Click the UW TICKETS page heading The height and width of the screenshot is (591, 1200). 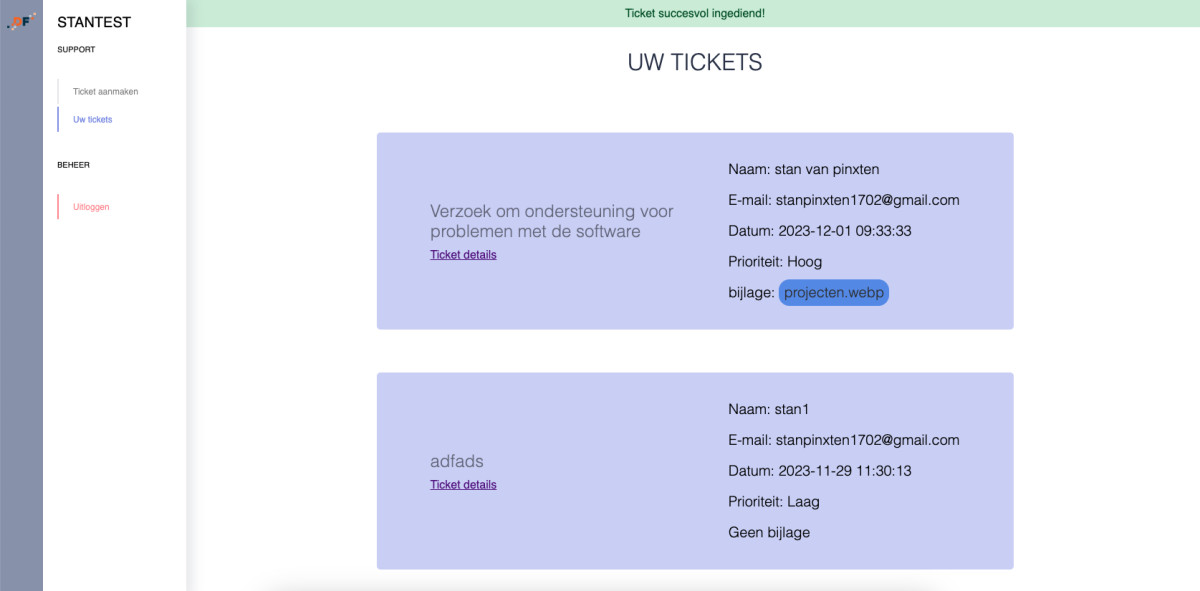[x=695, y=62]
